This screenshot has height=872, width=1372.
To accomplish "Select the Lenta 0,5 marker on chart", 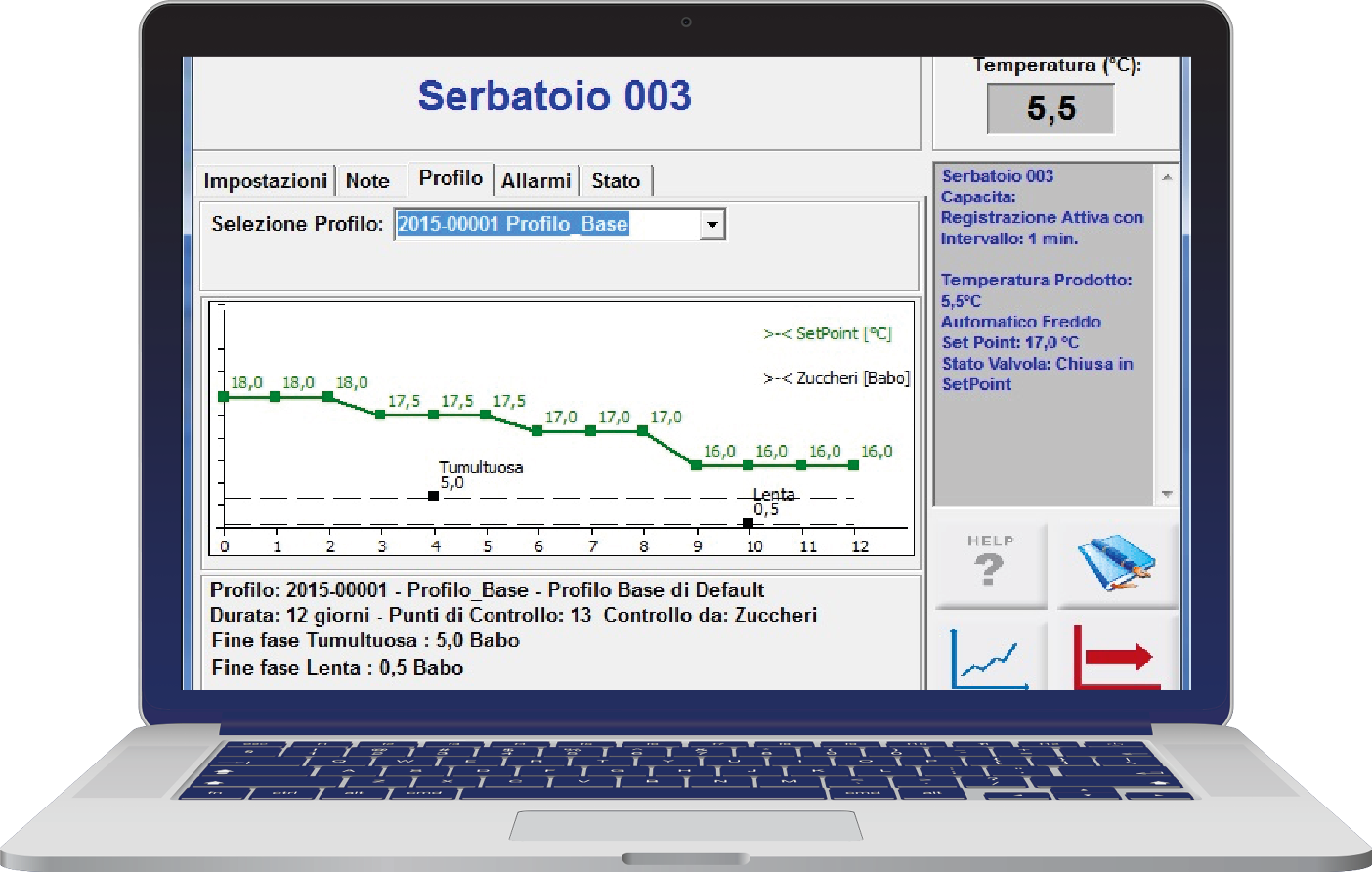I will [x=748, y=523].
